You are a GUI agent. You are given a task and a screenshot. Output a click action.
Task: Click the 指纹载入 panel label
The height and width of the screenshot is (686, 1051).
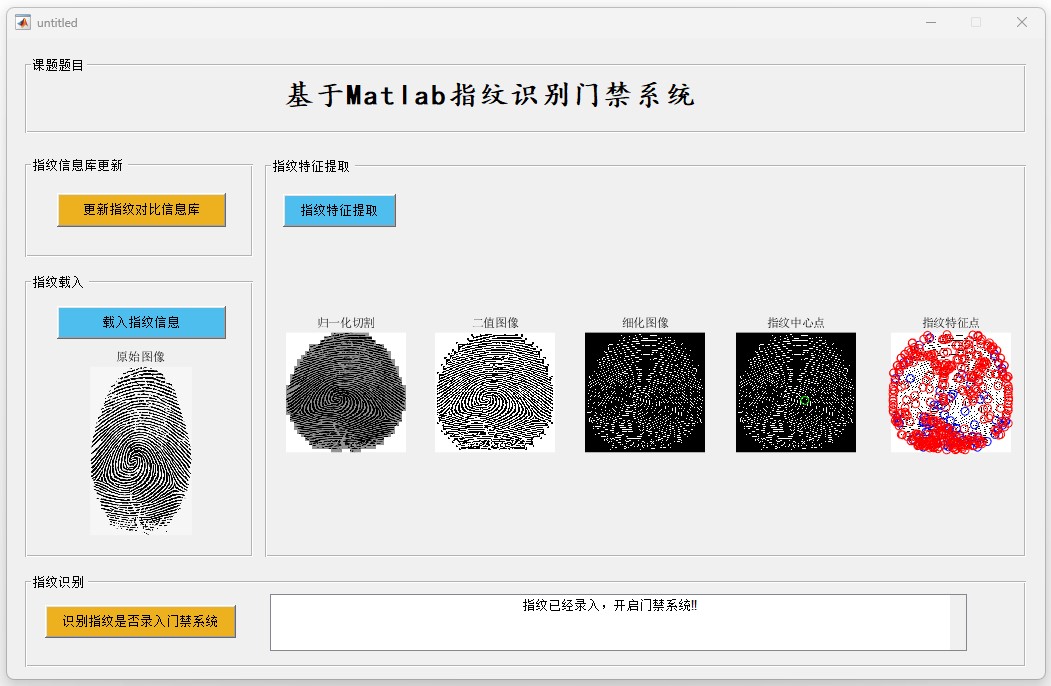[58, 282]
